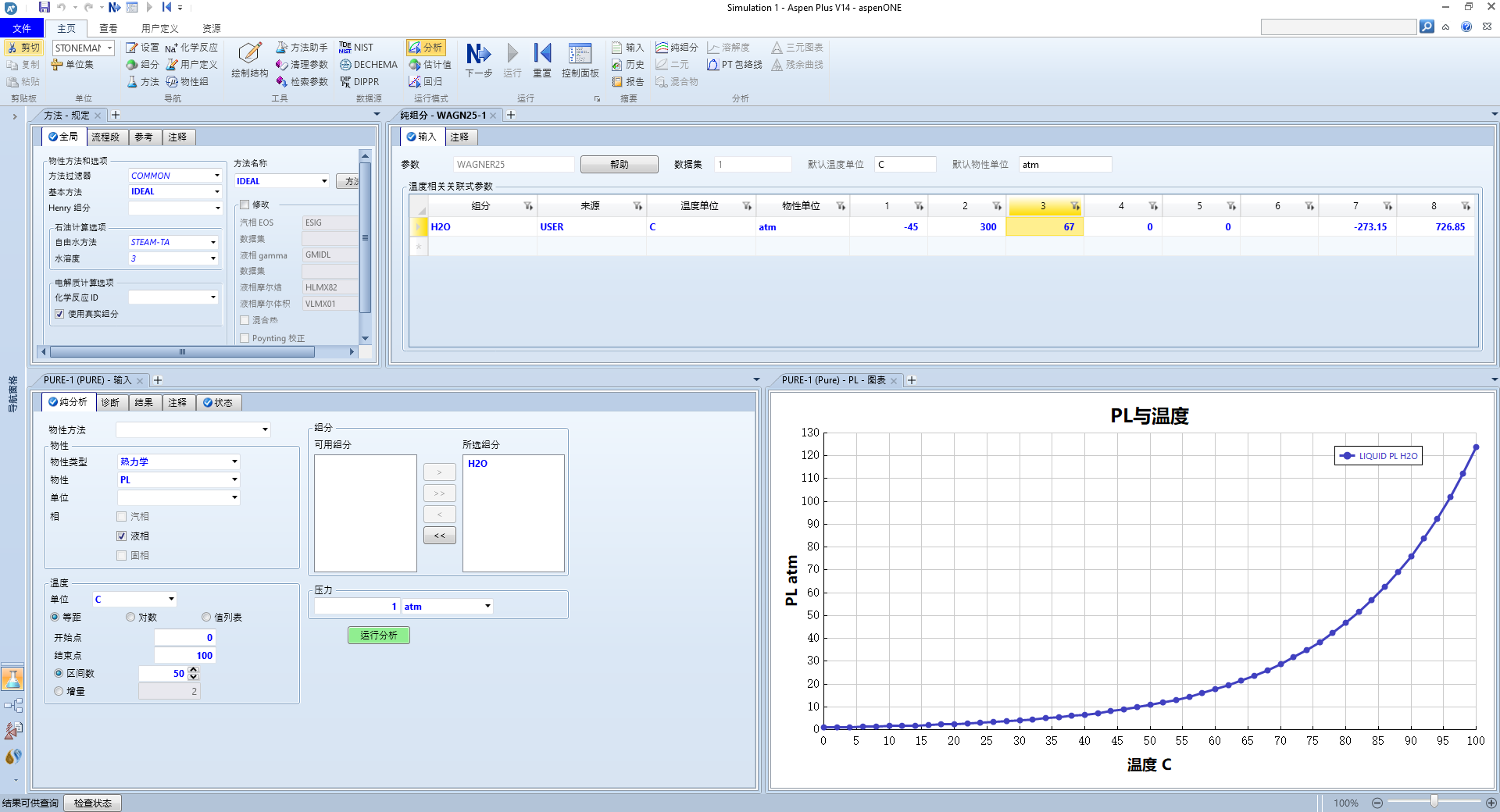Screen dimensions: 1500x812
Task: Open the Draw Structure (绘制结构) tool
Action: pyautogui.click(x=250, y=60)
